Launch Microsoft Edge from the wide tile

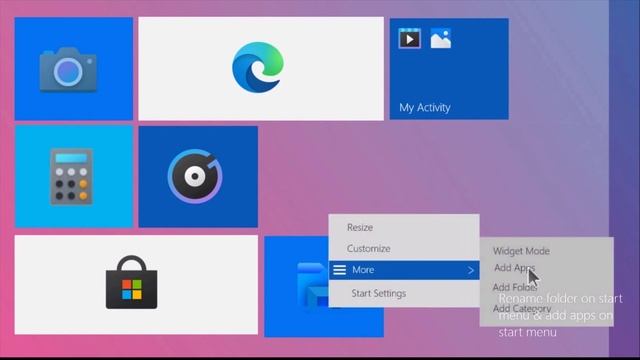click(261, 69)
